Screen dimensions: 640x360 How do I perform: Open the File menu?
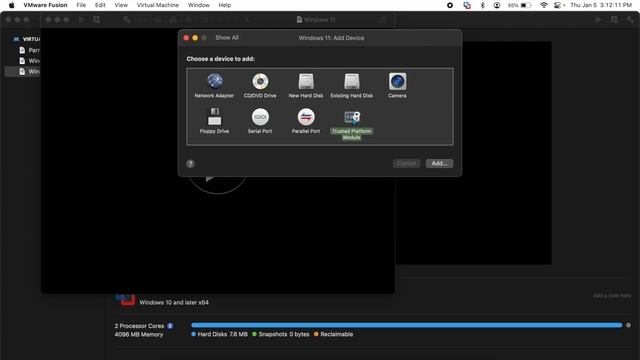(81, 5)
